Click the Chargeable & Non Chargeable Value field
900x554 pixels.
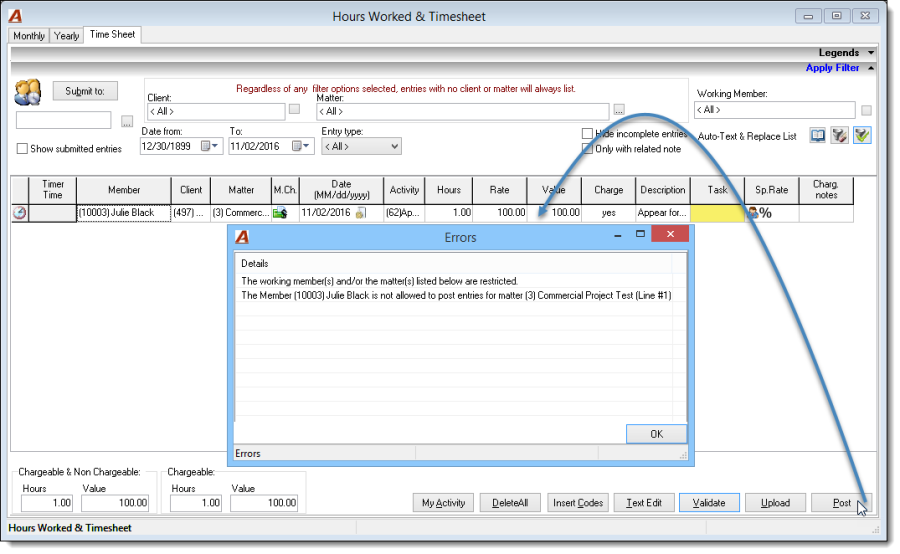(x=115, y=503)
